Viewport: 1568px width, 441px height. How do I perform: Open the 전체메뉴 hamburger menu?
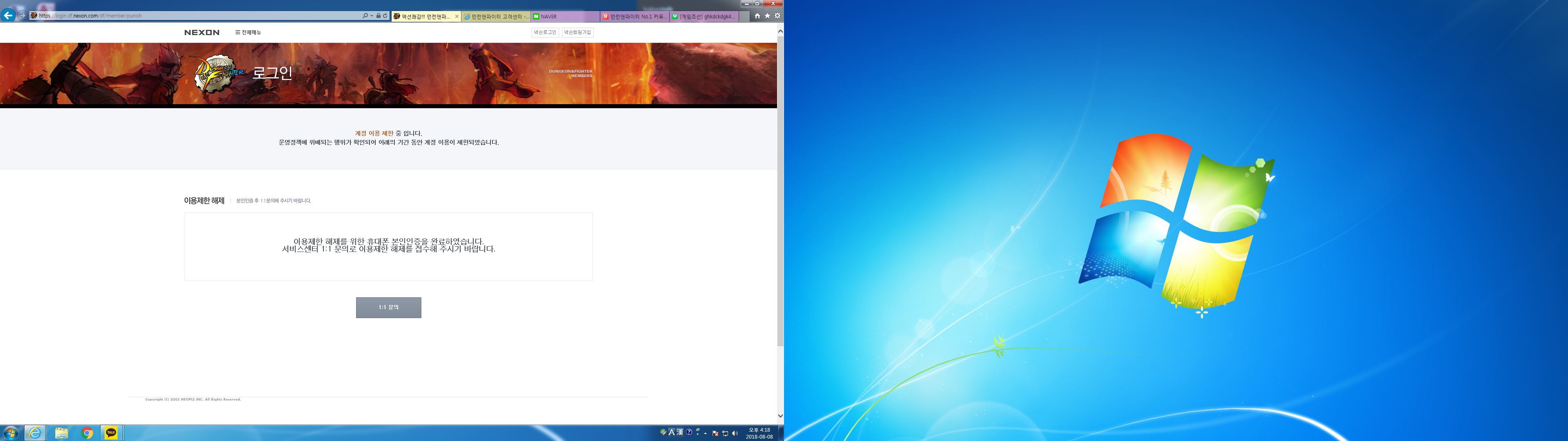tap(248, 32)
